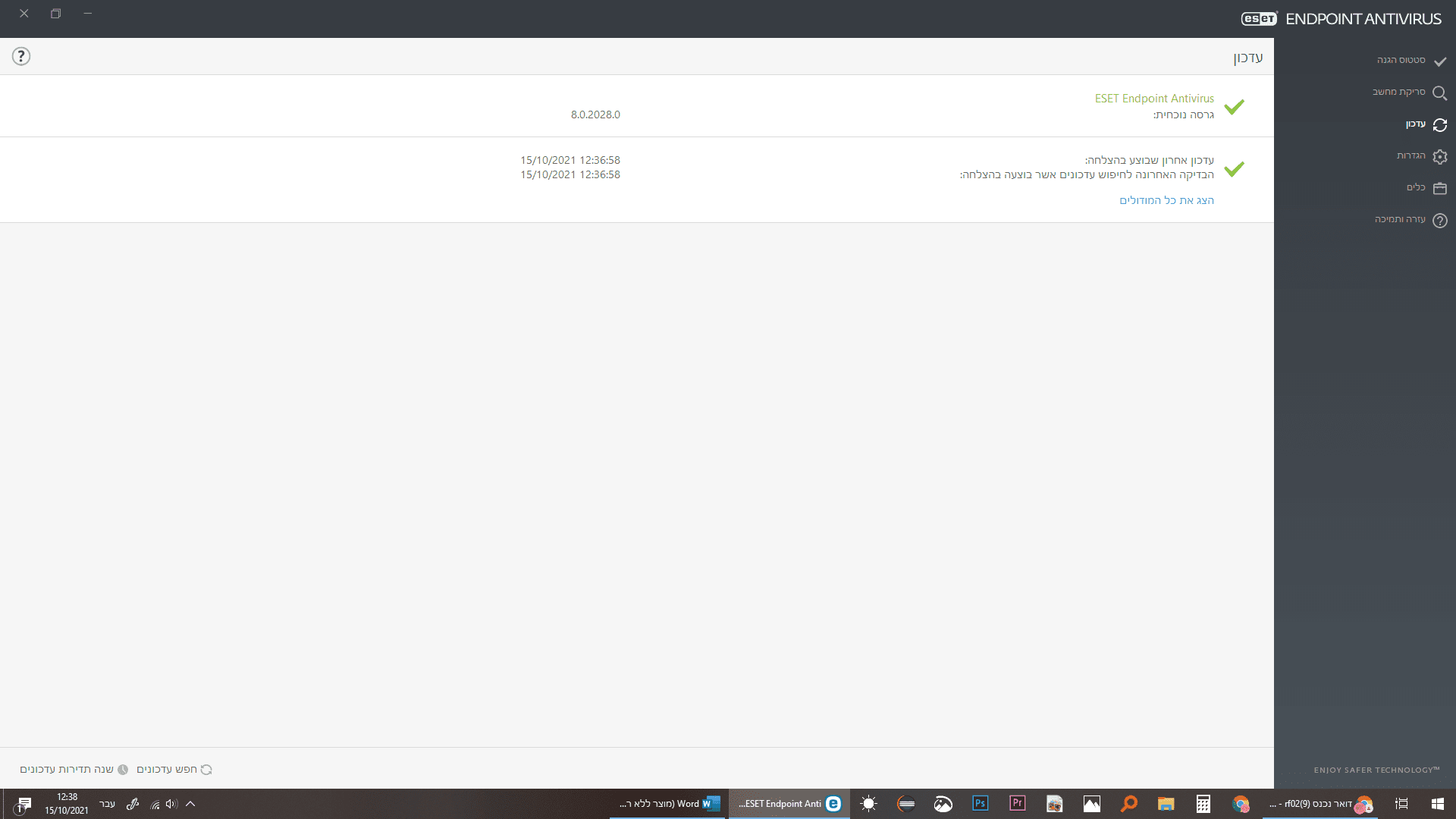Open network settings from tray

tap(155, 805)
